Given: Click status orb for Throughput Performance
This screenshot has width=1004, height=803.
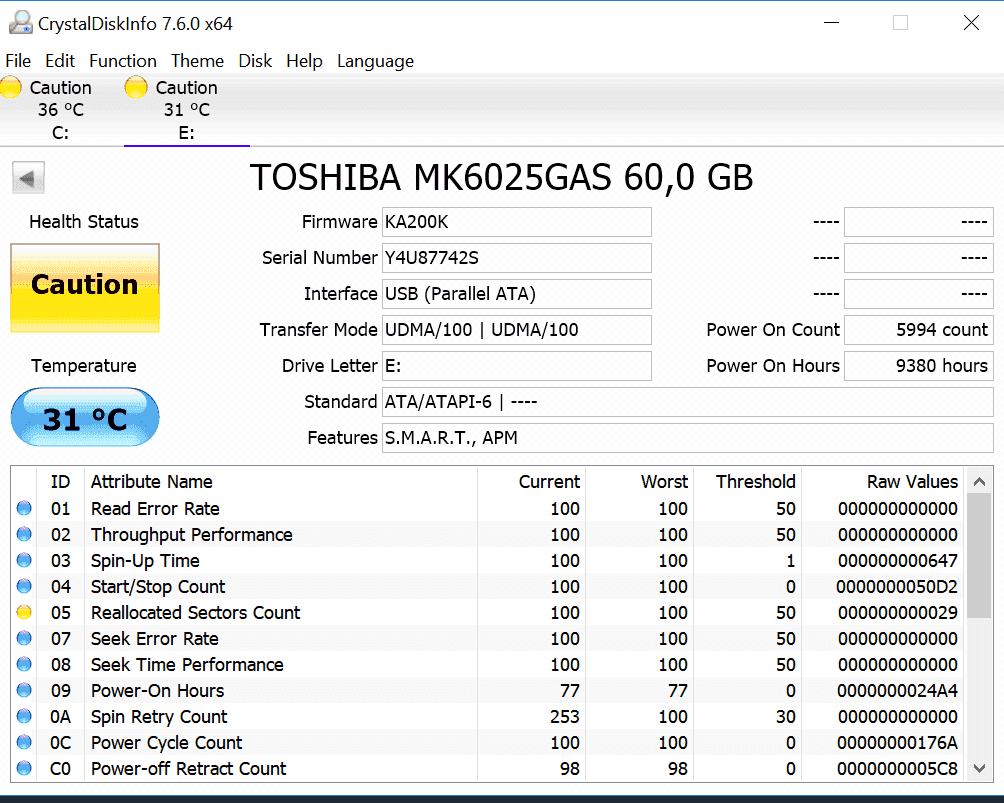Looking at the screenshot, I should click(x=24, y=534).
